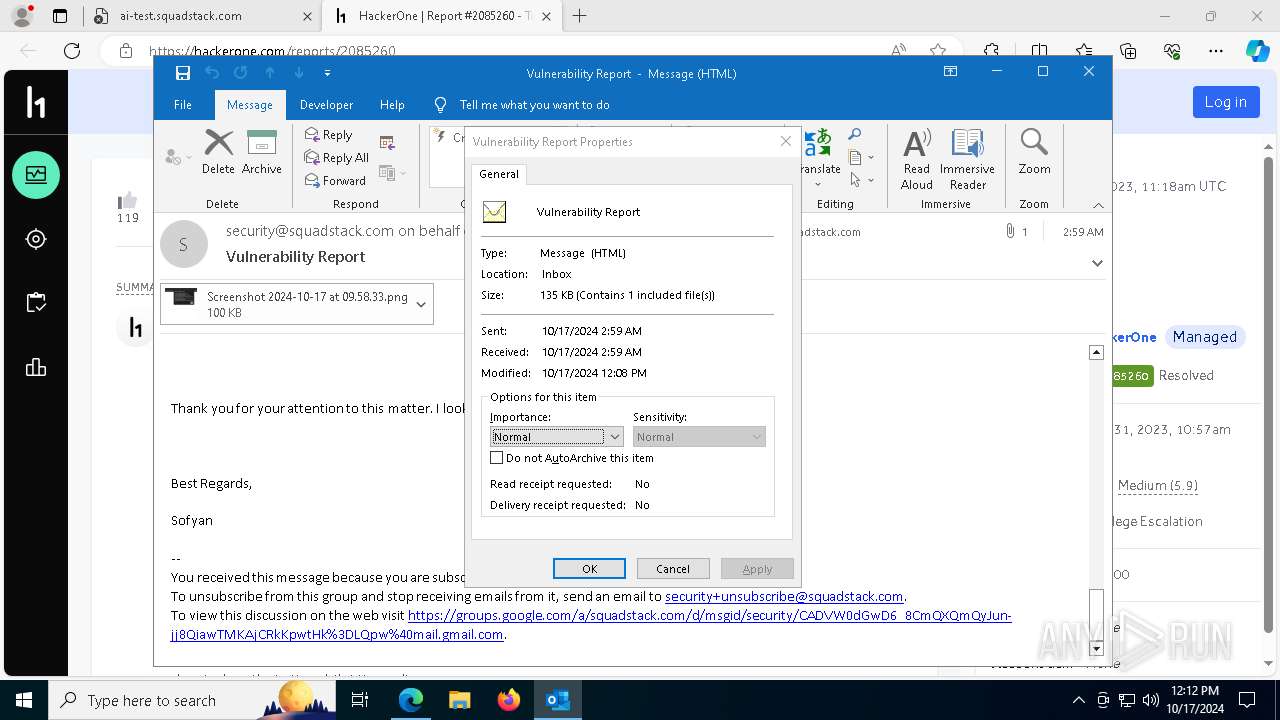The image size is (1280, 720).
Task: Click message body scrollbar up arrow
Action: pyautogui.click(x=1096, y=352)
